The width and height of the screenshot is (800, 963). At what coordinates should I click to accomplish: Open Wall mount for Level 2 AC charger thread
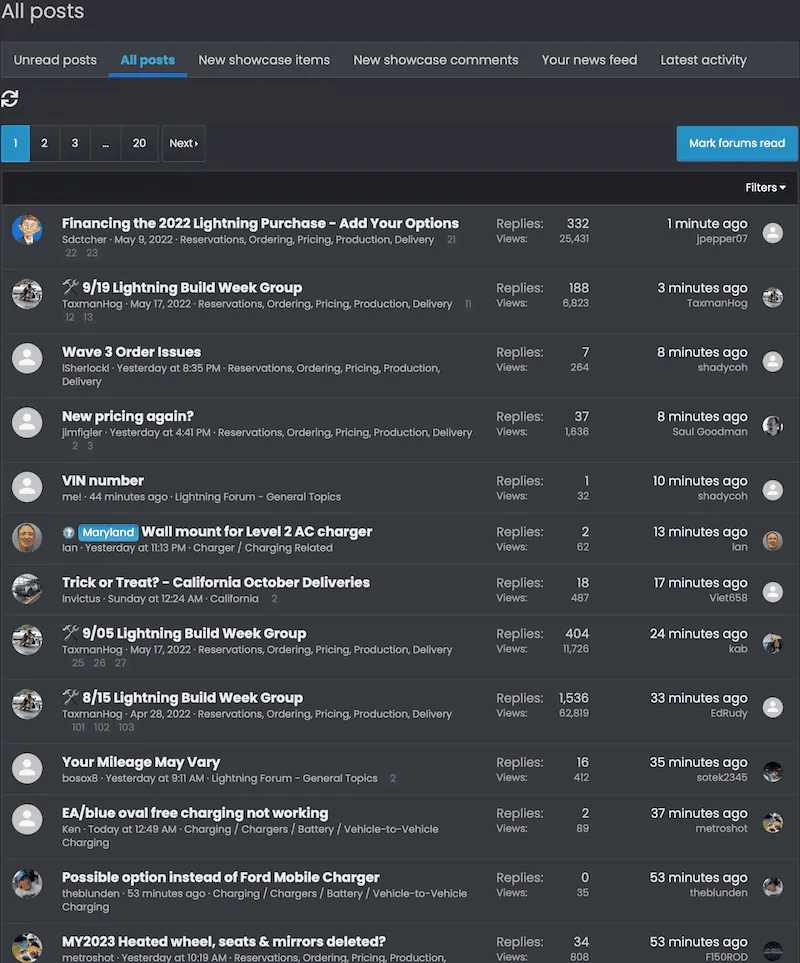[x=257, y=532]
